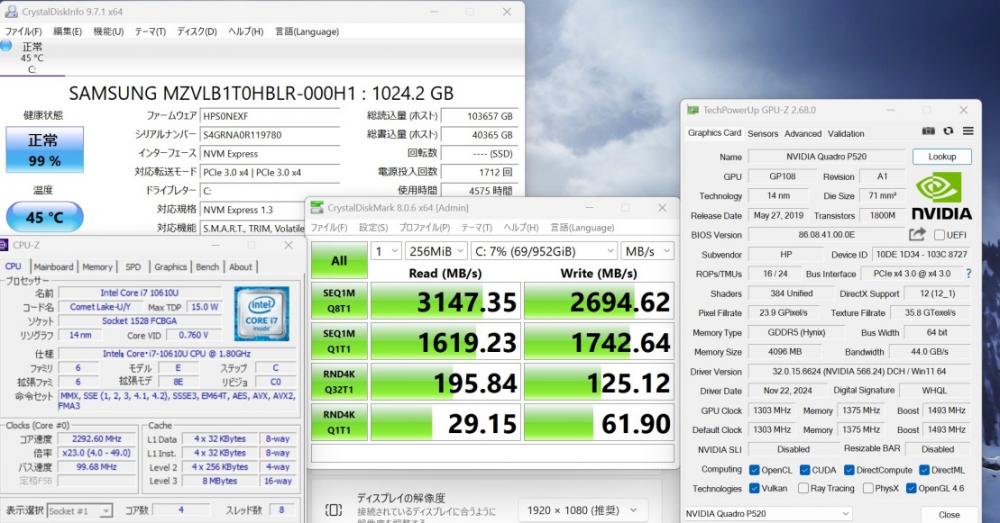The height and width of the screenshot is (523, 1000).
Task: Click BIOS version share/export icon
Action: [917, 234]
